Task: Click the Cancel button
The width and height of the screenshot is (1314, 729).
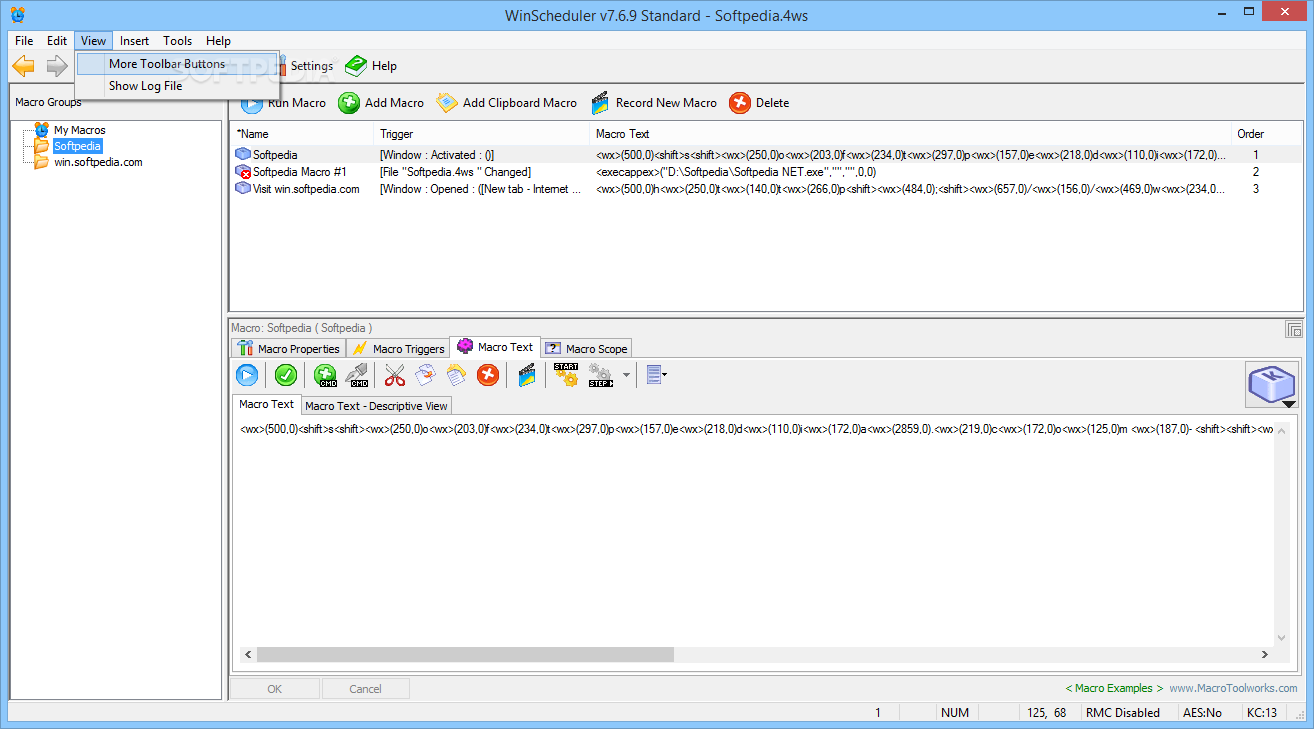Action: tap(365, 688)
